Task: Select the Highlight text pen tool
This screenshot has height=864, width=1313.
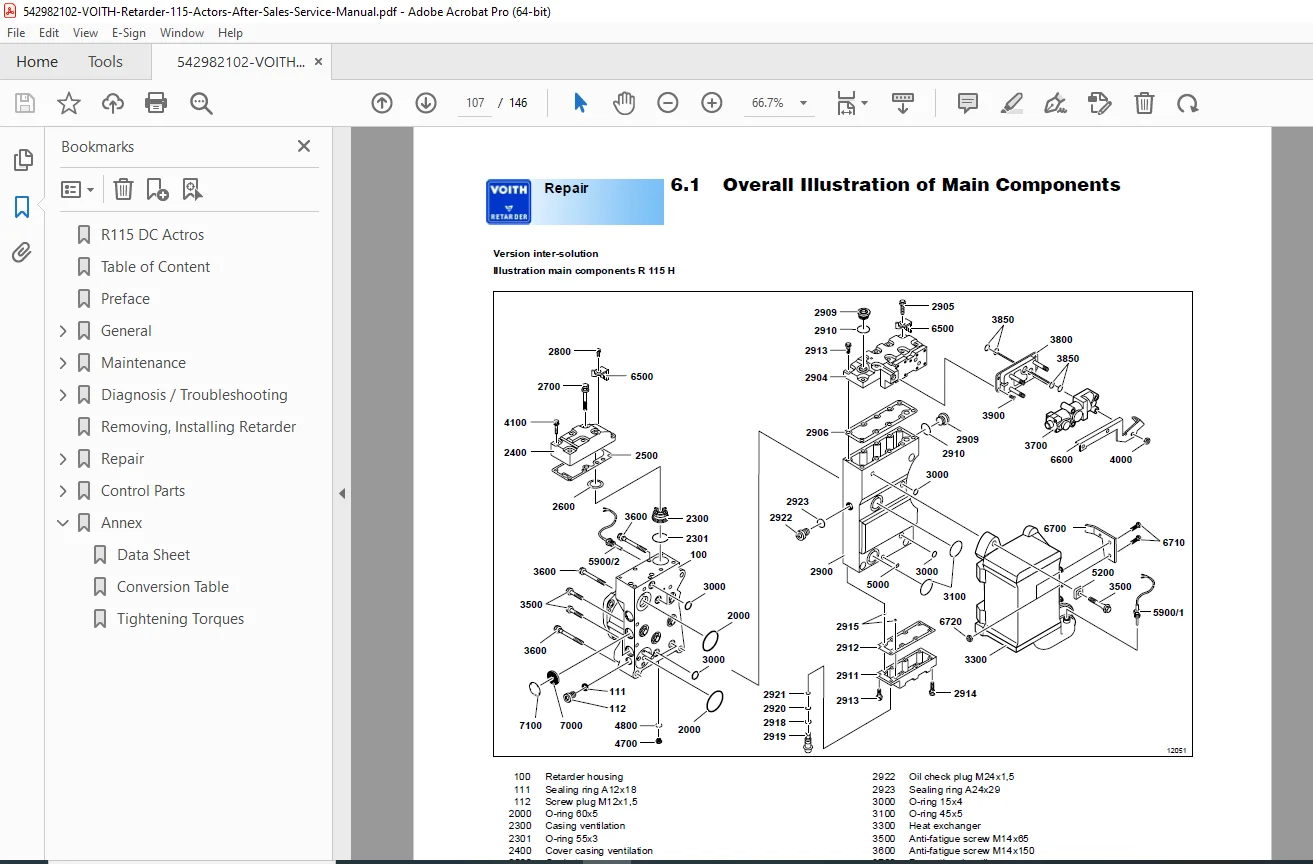Action: (1012, 103)
